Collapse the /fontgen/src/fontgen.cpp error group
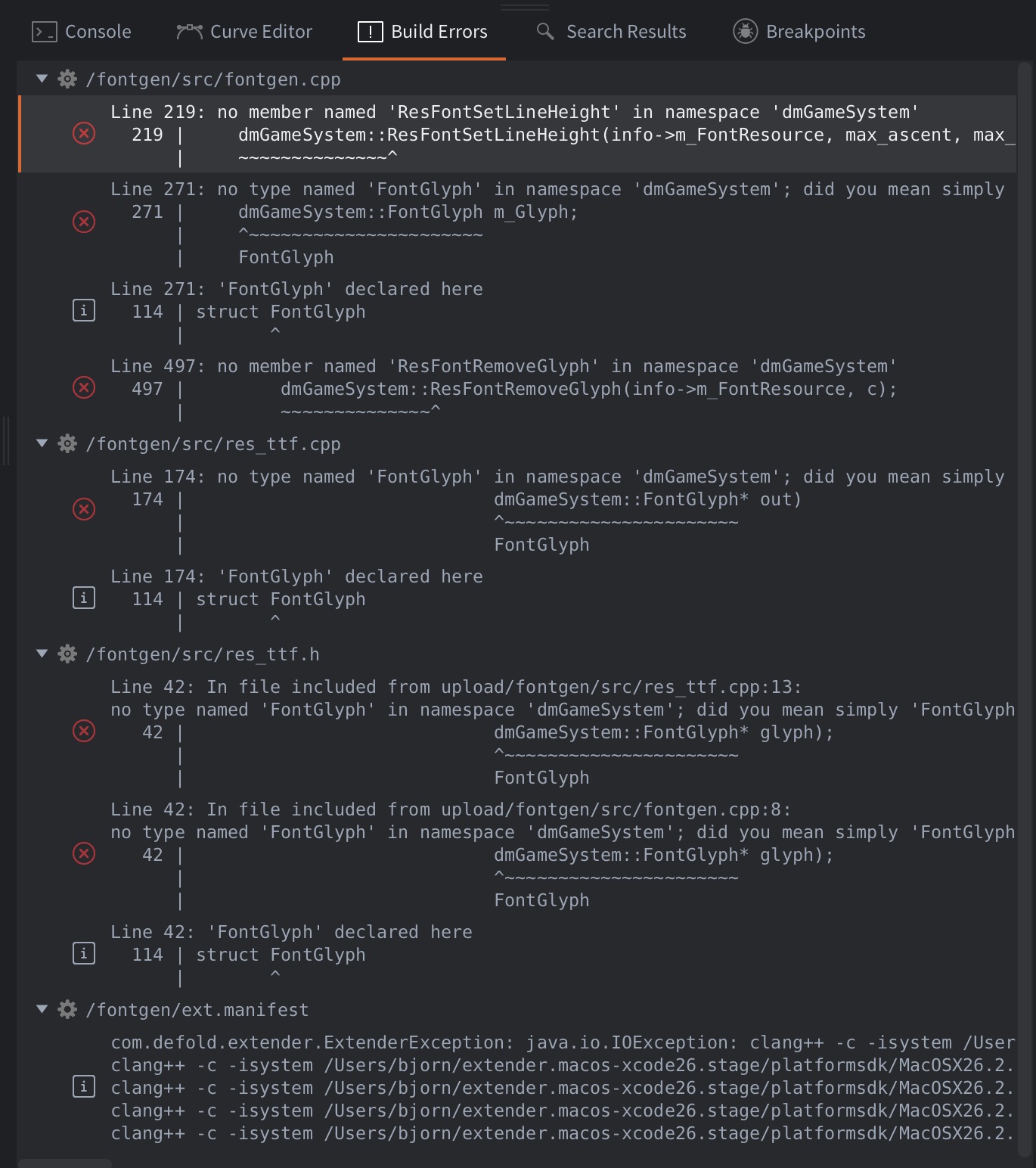This screenshot has width=1036, height=1168. click(42, 79)
